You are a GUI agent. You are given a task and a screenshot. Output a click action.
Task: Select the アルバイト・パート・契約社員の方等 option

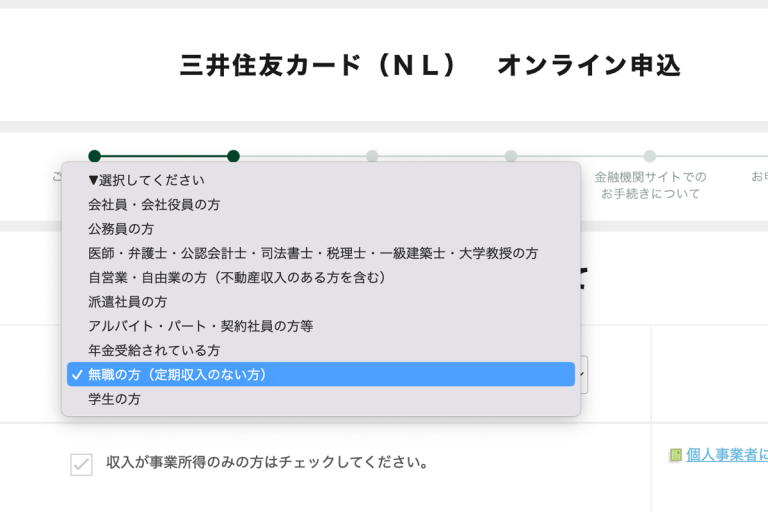pyautogui.click(x=200, y=326)
